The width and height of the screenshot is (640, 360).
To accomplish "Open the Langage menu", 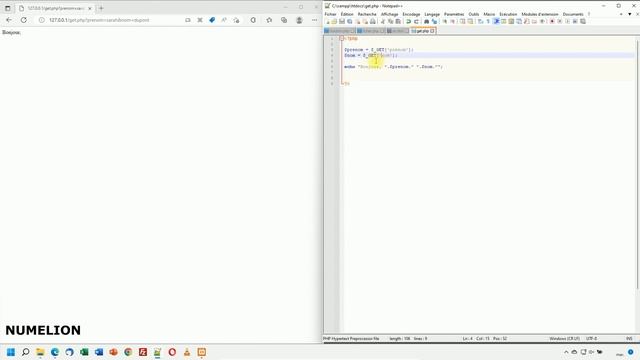I will pos(432,14).
